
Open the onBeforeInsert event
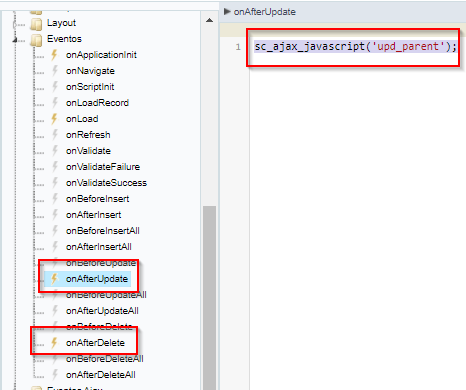pyautogui.click(x=98, y=199)
